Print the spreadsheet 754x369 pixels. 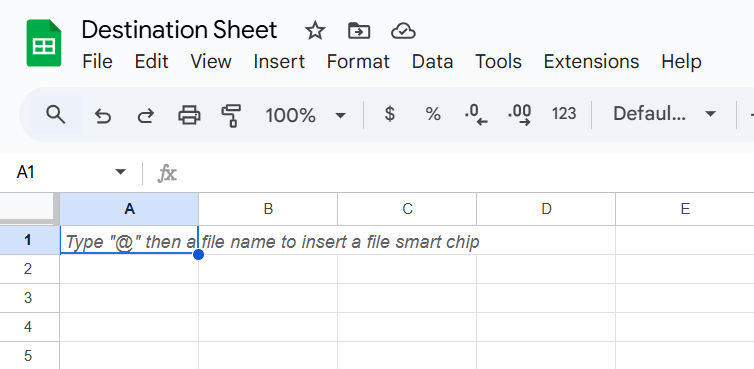coord(189,115)
